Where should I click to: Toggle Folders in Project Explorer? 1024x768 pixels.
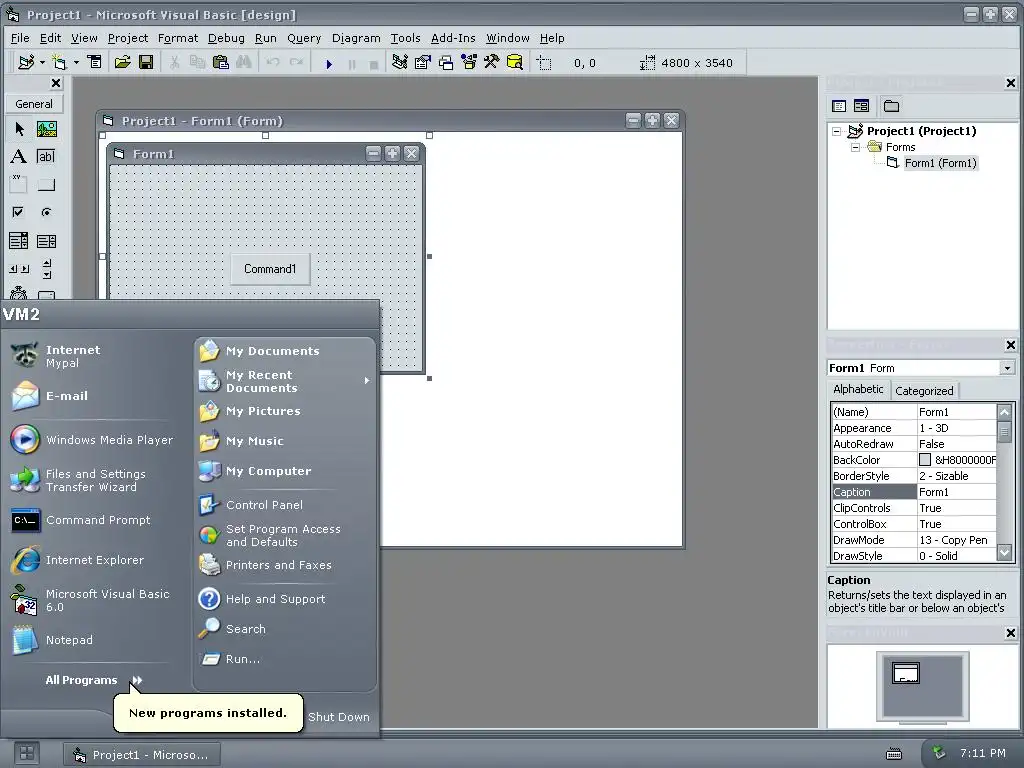[891, 106]
